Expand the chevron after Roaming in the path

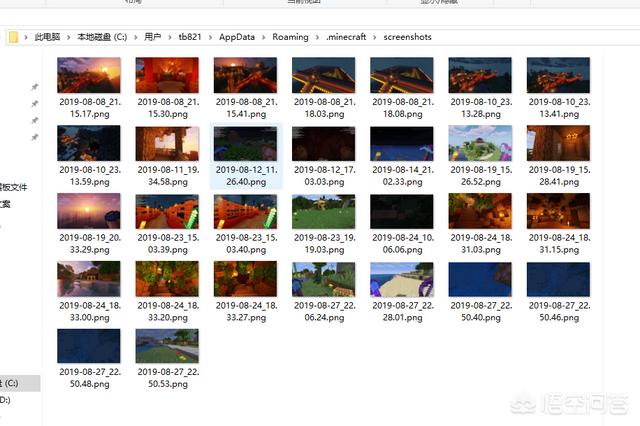[x=317, y=38]
